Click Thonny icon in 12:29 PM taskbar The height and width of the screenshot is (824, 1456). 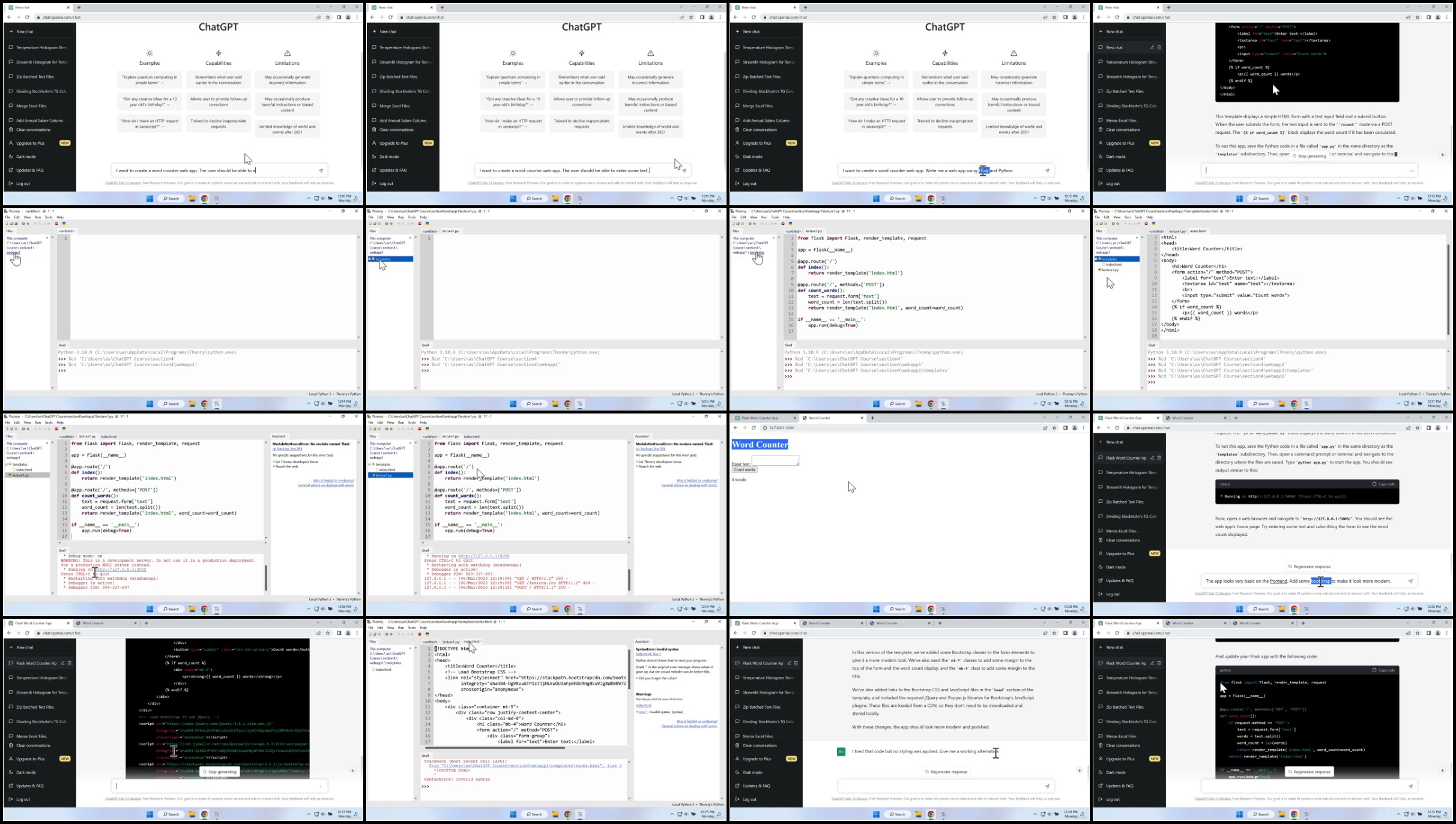coord(943,814)
